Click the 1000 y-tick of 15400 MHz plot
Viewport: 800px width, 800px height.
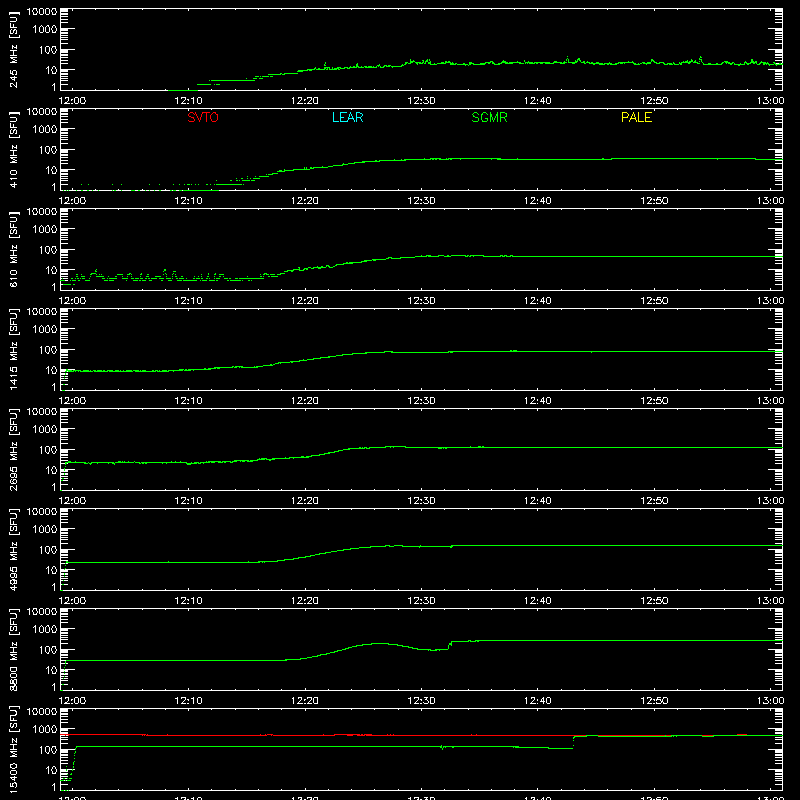(x=45, y=730)
